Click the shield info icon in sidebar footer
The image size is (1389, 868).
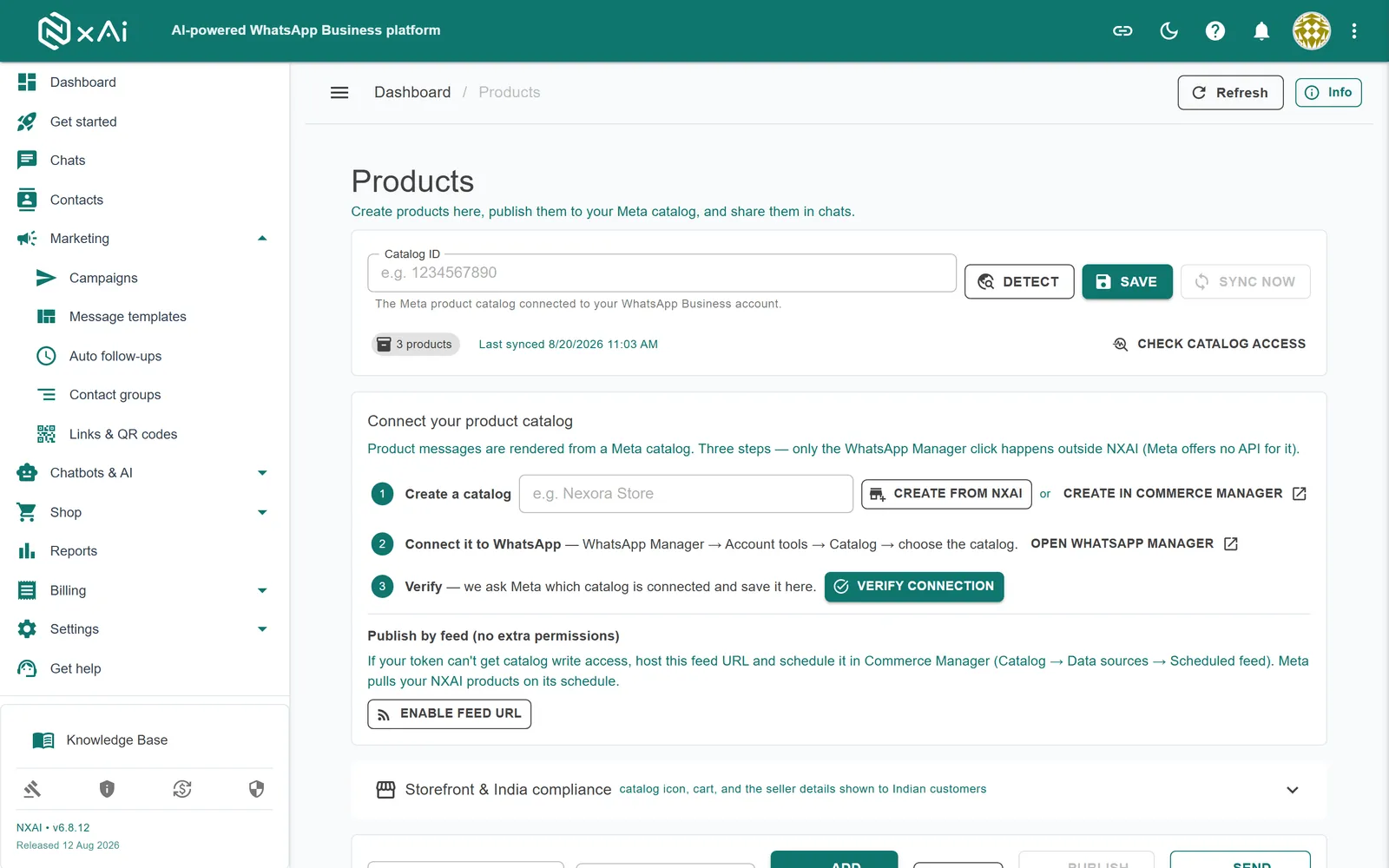(107, 789)
